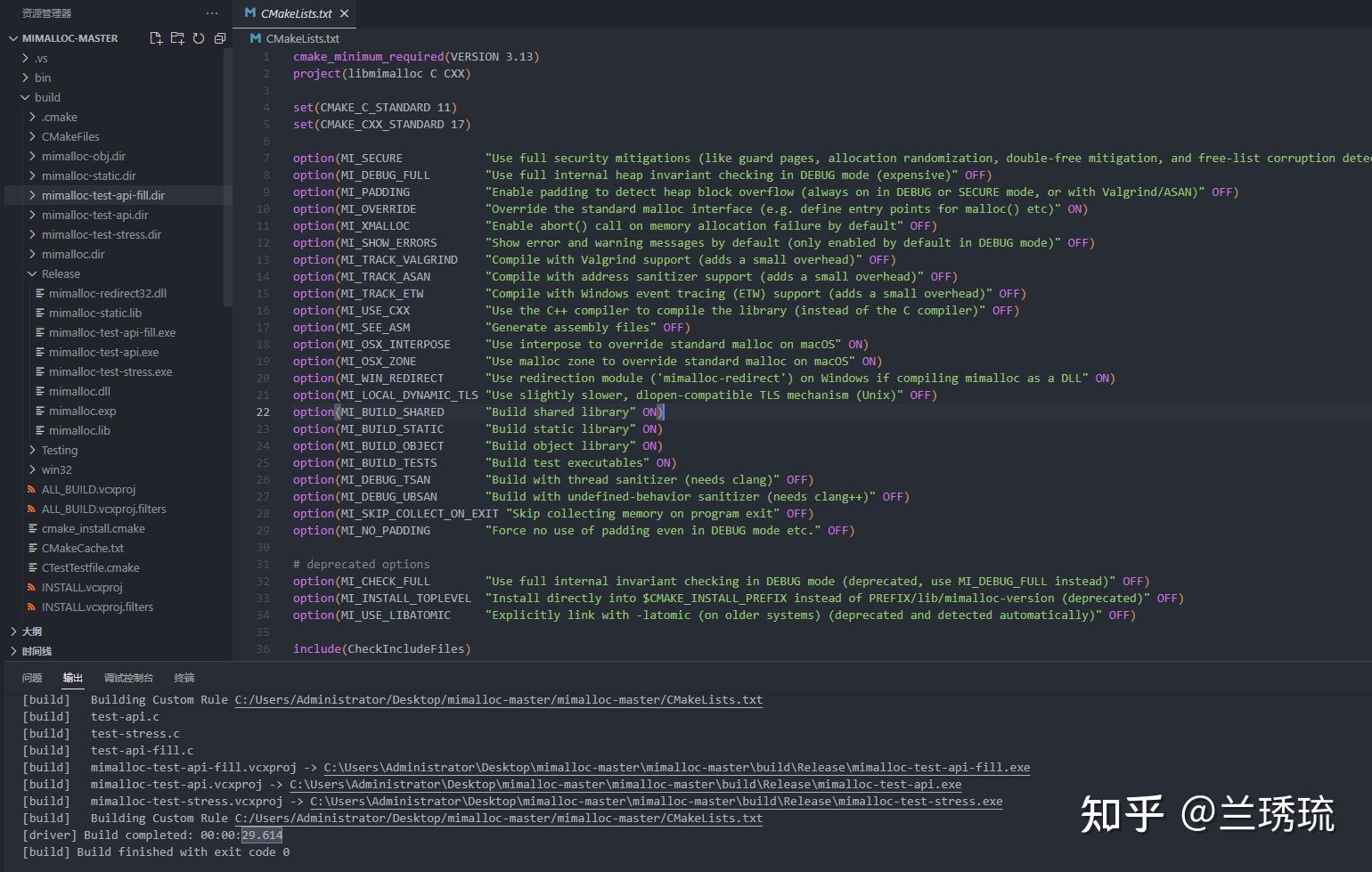
Task: Switch to the 问题 problems tab
Action: pos(32,678)
